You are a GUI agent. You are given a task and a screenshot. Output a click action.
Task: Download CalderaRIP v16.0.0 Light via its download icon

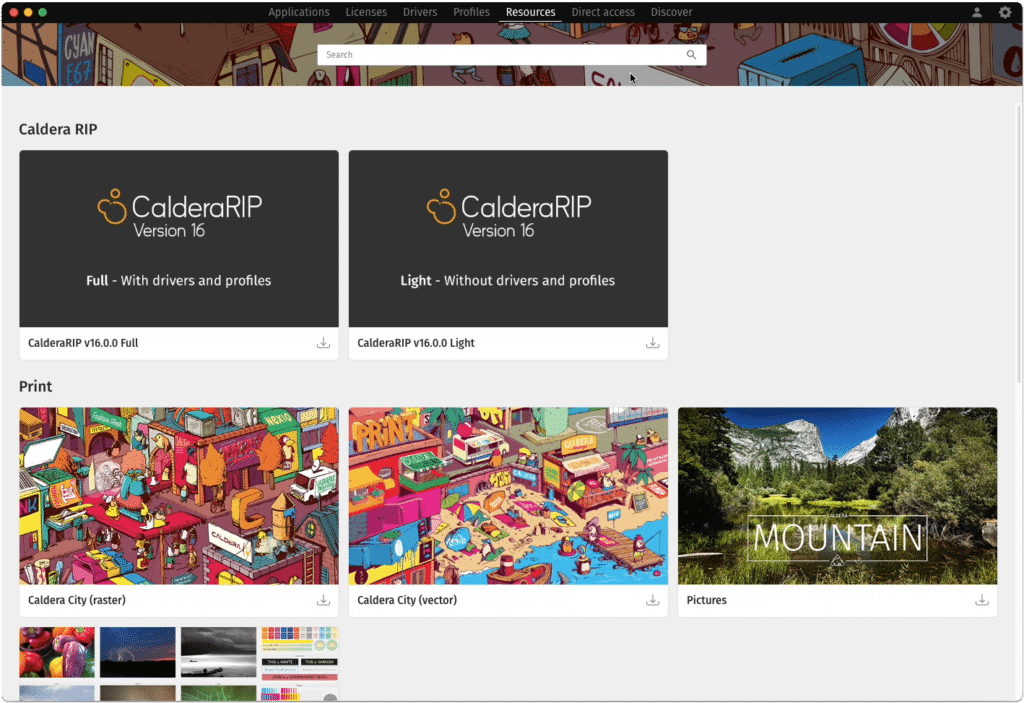(652, 343)
